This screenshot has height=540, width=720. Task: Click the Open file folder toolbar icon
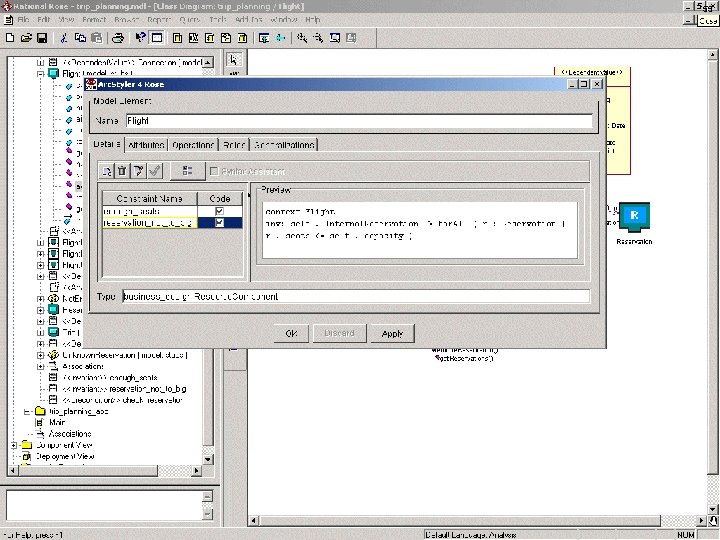[26, 38]
